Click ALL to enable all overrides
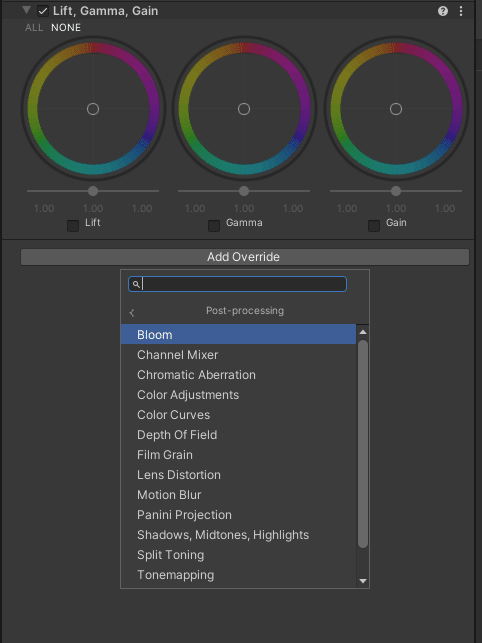 tap(34, 27)
